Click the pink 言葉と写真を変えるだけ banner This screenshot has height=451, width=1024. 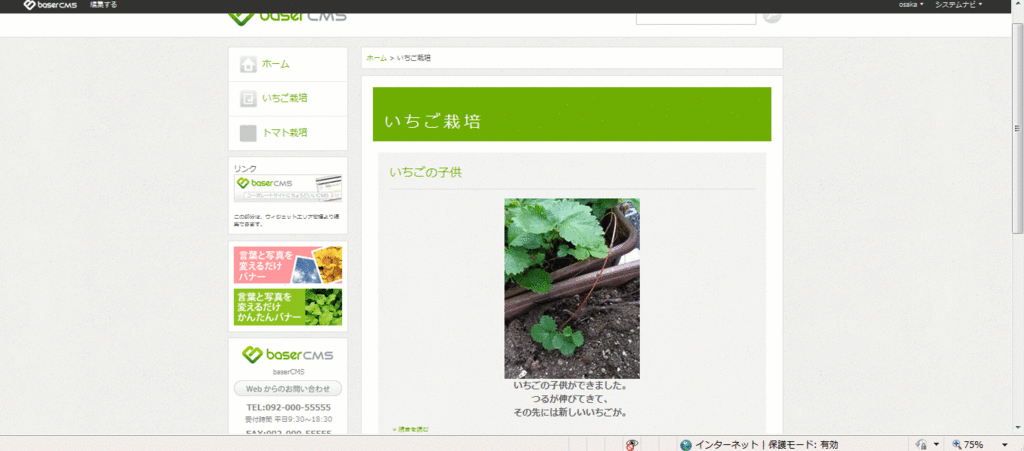pos(288,265)
